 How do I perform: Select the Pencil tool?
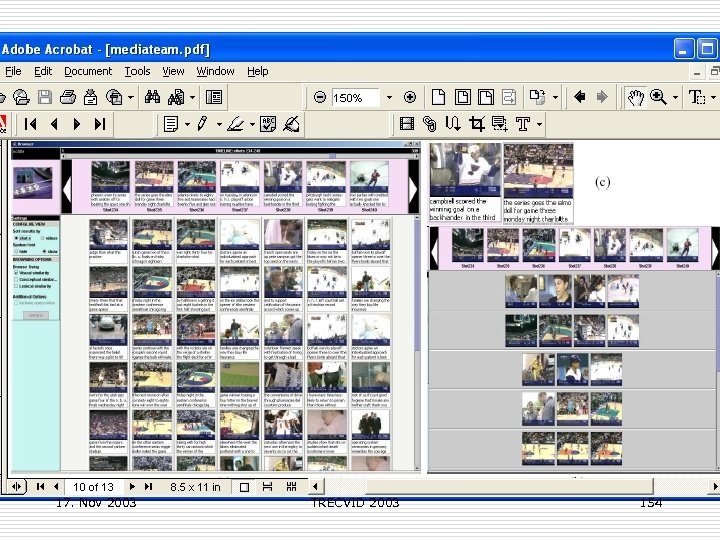[x=202, y=124]
